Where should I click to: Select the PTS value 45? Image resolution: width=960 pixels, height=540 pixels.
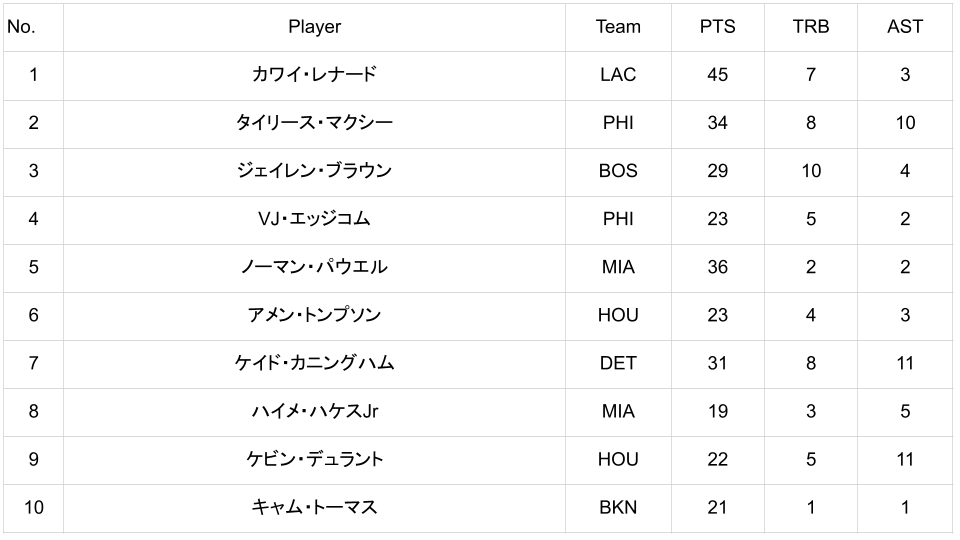pyautogui.click(x=717, y=75)
